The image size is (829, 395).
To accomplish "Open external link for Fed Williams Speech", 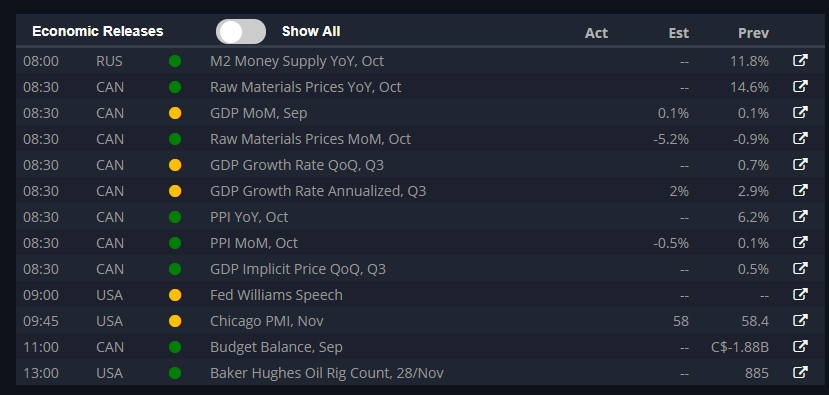I will click(800, 295).
